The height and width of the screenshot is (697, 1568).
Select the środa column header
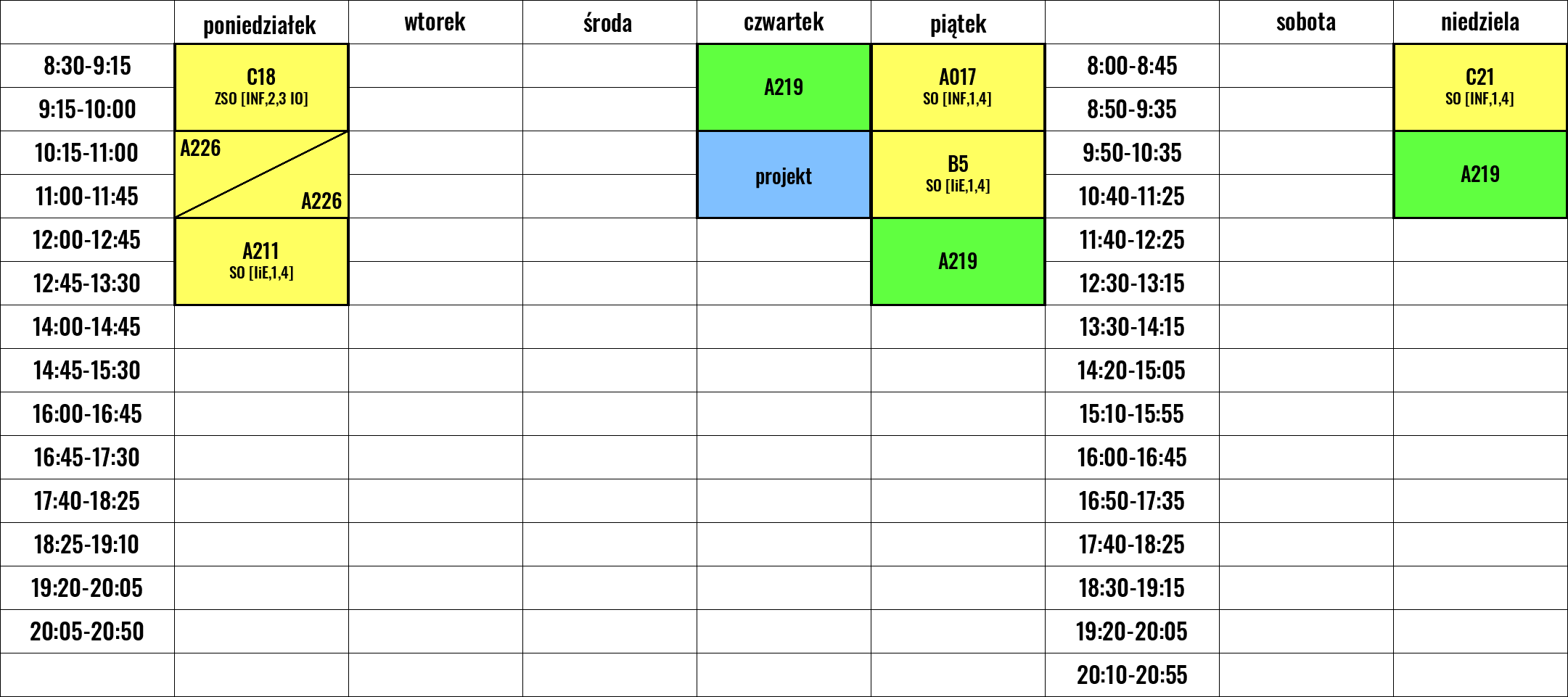pyautogui.click(x=609, y=22)
